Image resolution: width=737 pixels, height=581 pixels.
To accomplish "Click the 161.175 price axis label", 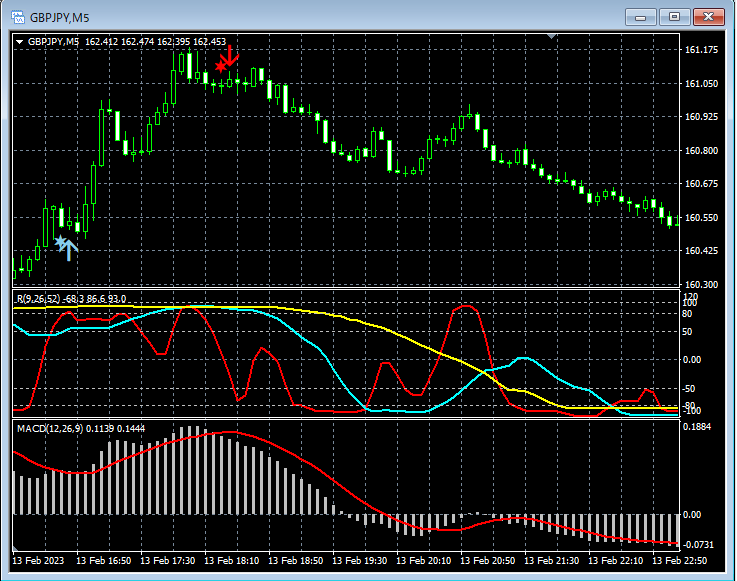I will coord(702,50).
